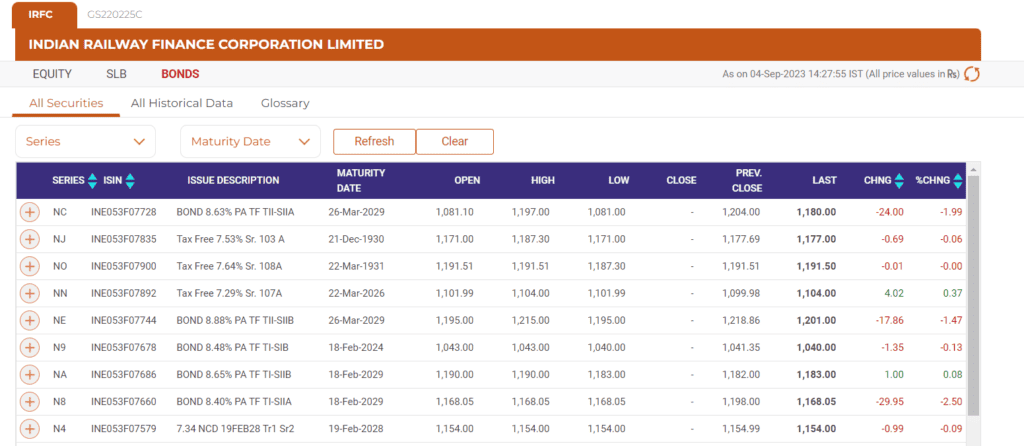Switch to the GS220225C tab
1024x446 pixels.
pyautogui.click(x=115, y=15)
